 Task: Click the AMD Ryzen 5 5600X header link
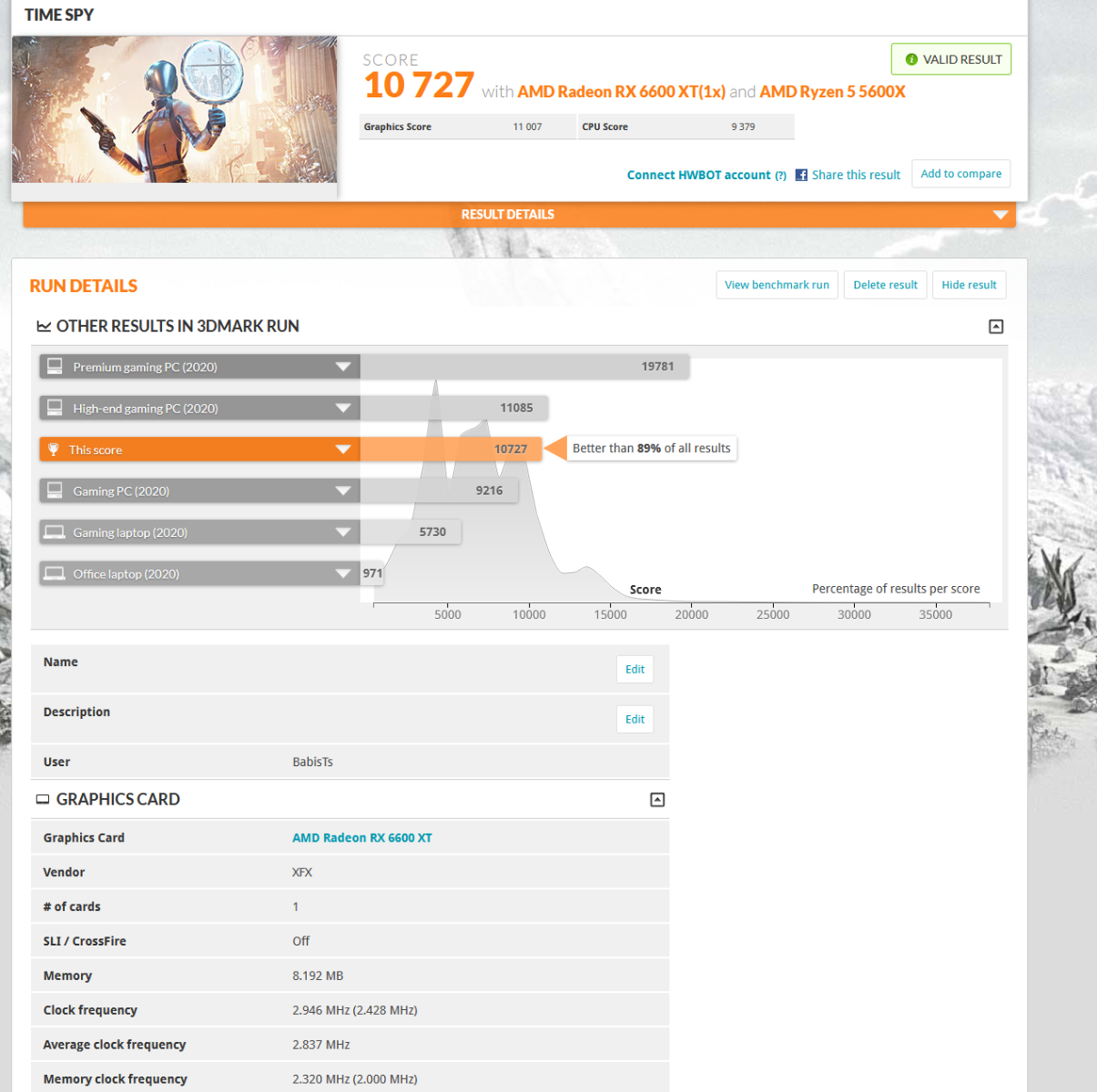[x=832, y=92]
